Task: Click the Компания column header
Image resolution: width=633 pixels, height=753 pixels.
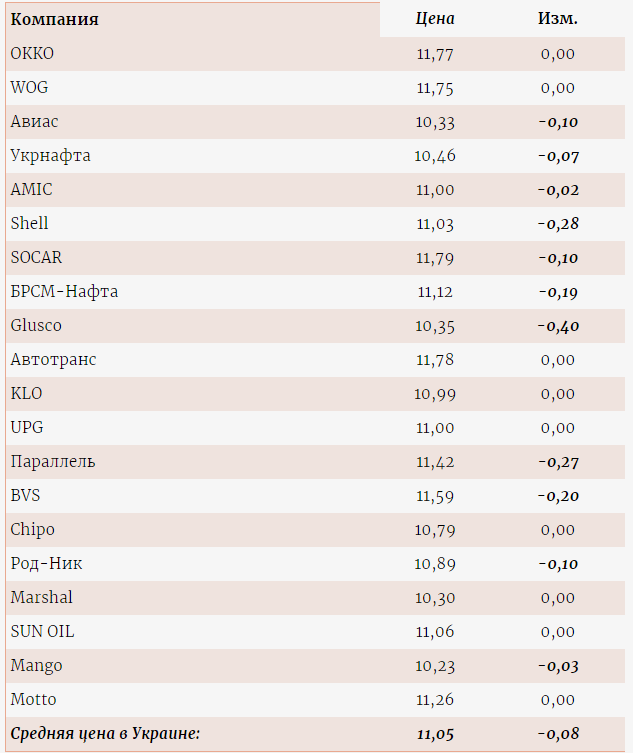Action: point(54,19)
